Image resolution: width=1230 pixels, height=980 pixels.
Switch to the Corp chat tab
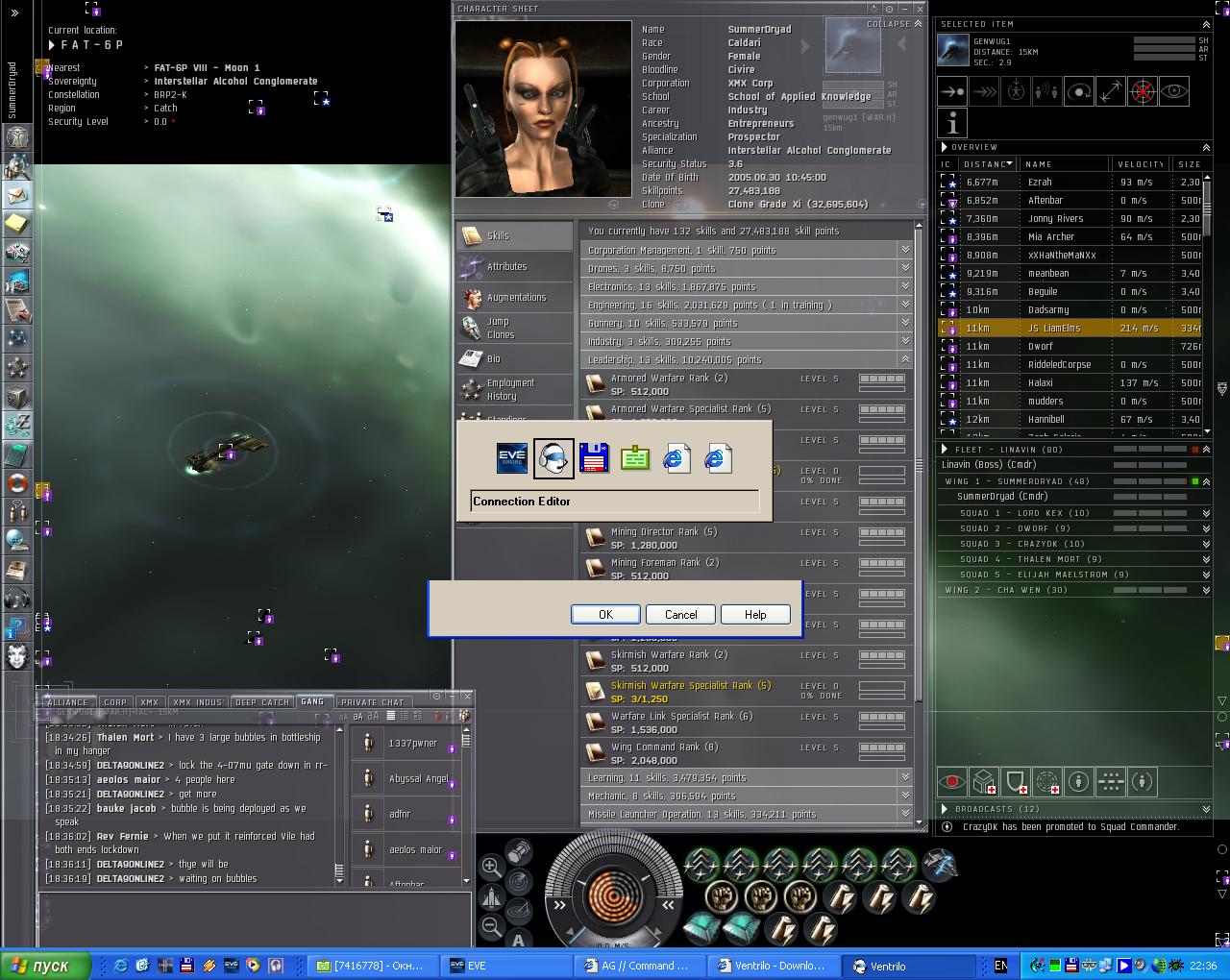click(x=115, y=702)
